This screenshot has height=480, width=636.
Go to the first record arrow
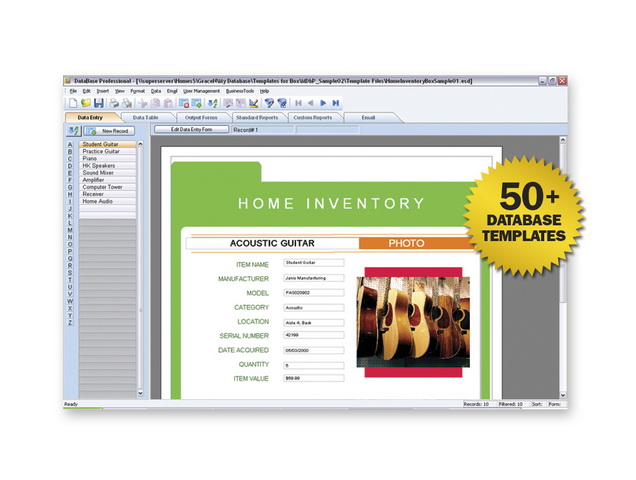click(297, 103)
